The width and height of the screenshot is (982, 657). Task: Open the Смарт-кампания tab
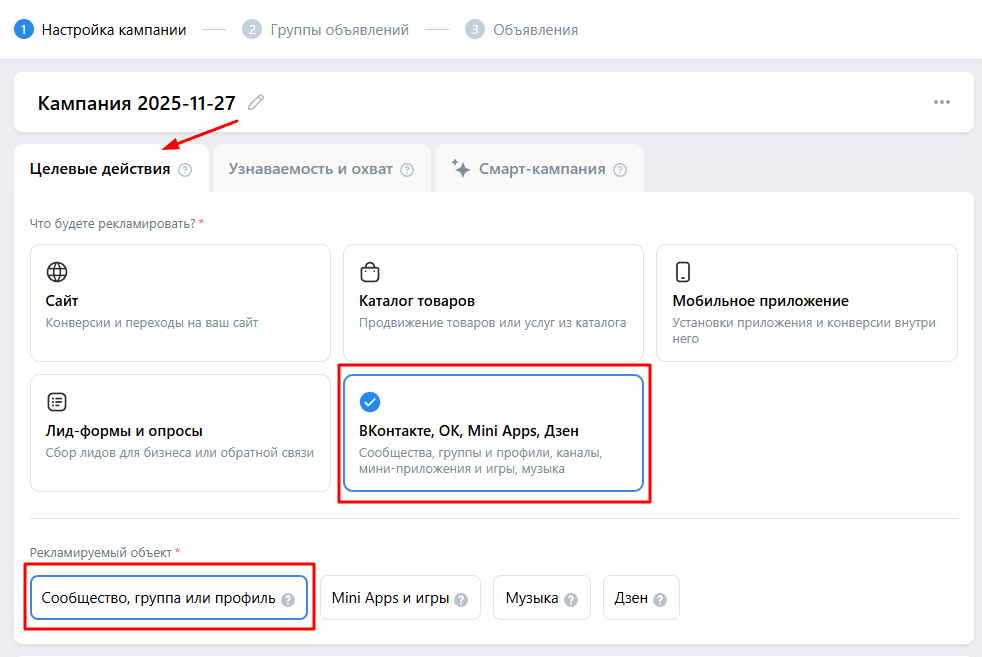point(541,169)
